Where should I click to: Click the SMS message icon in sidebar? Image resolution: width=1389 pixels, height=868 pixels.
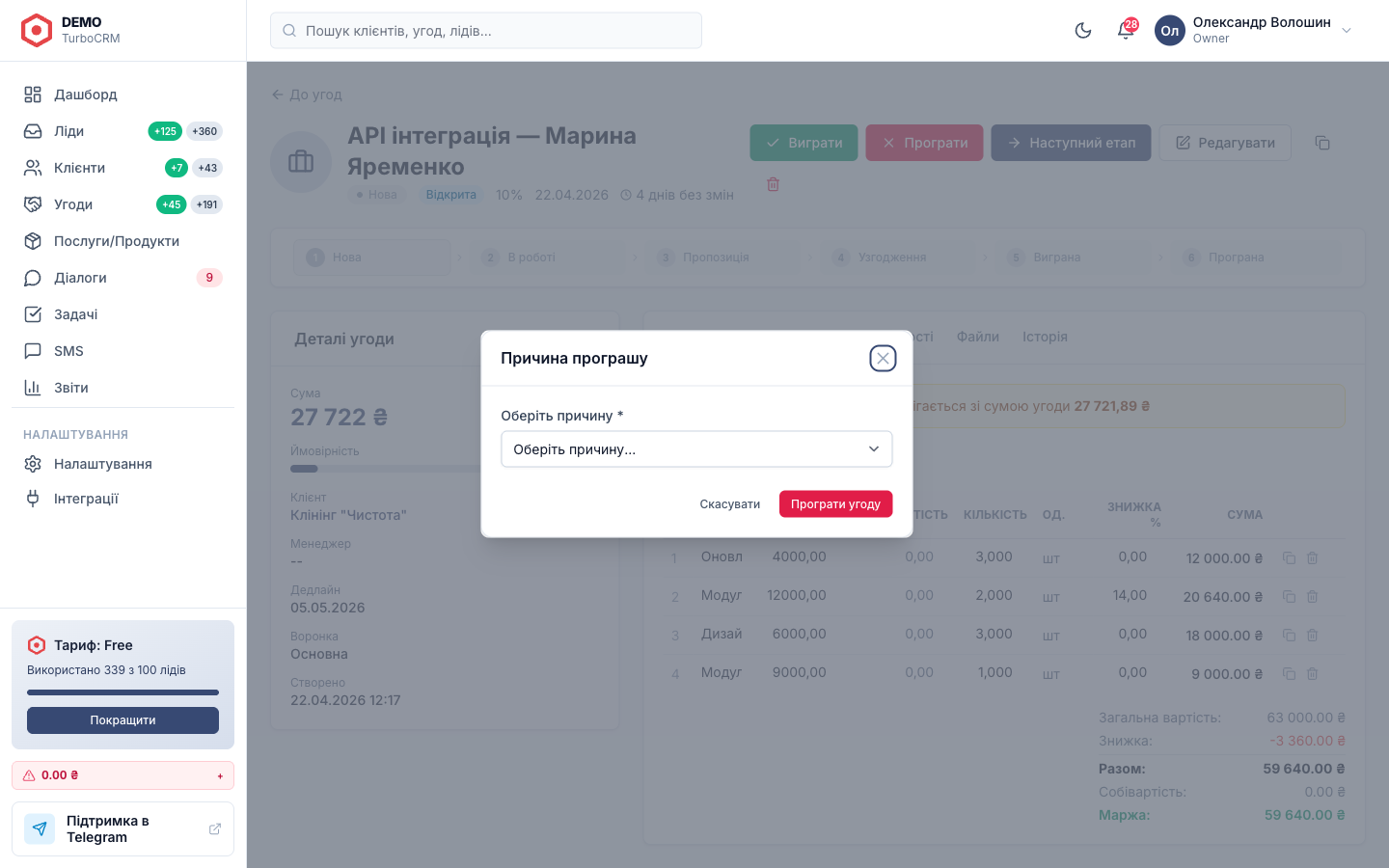(x=33, y=351)
